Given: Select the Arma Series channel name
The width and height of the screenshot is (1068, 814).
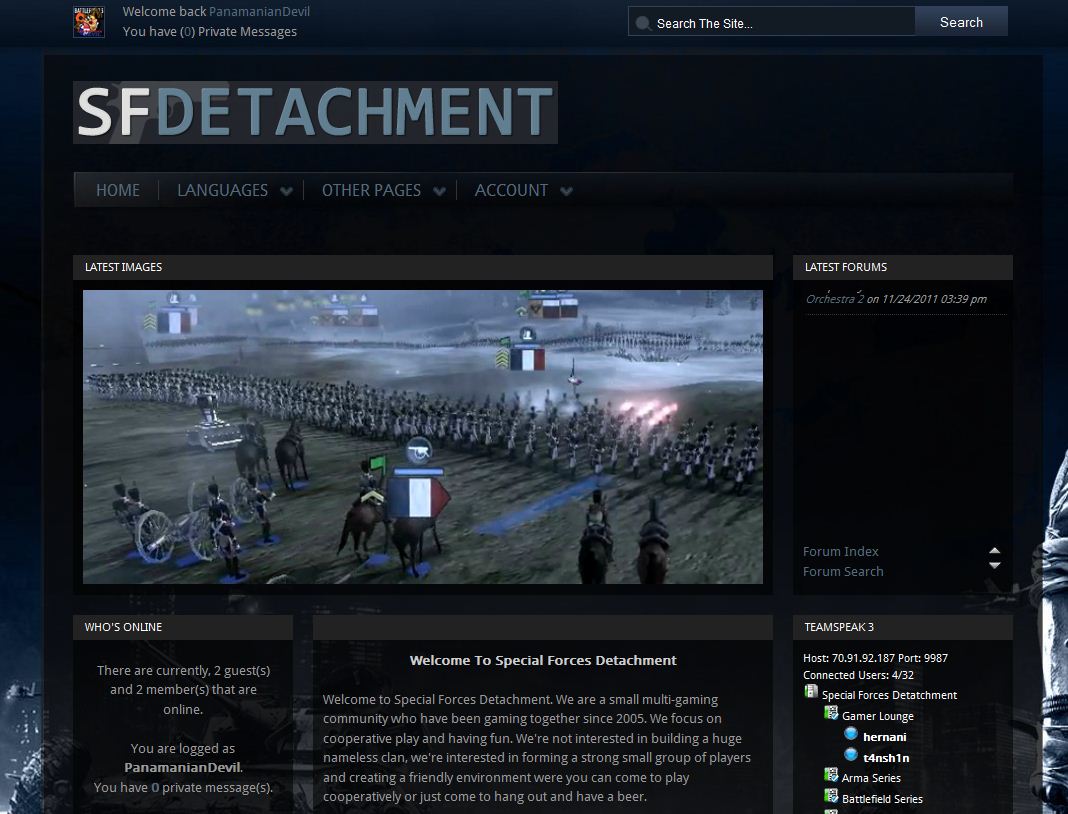Looking at the screenshot, I should (x=871, y=778).
